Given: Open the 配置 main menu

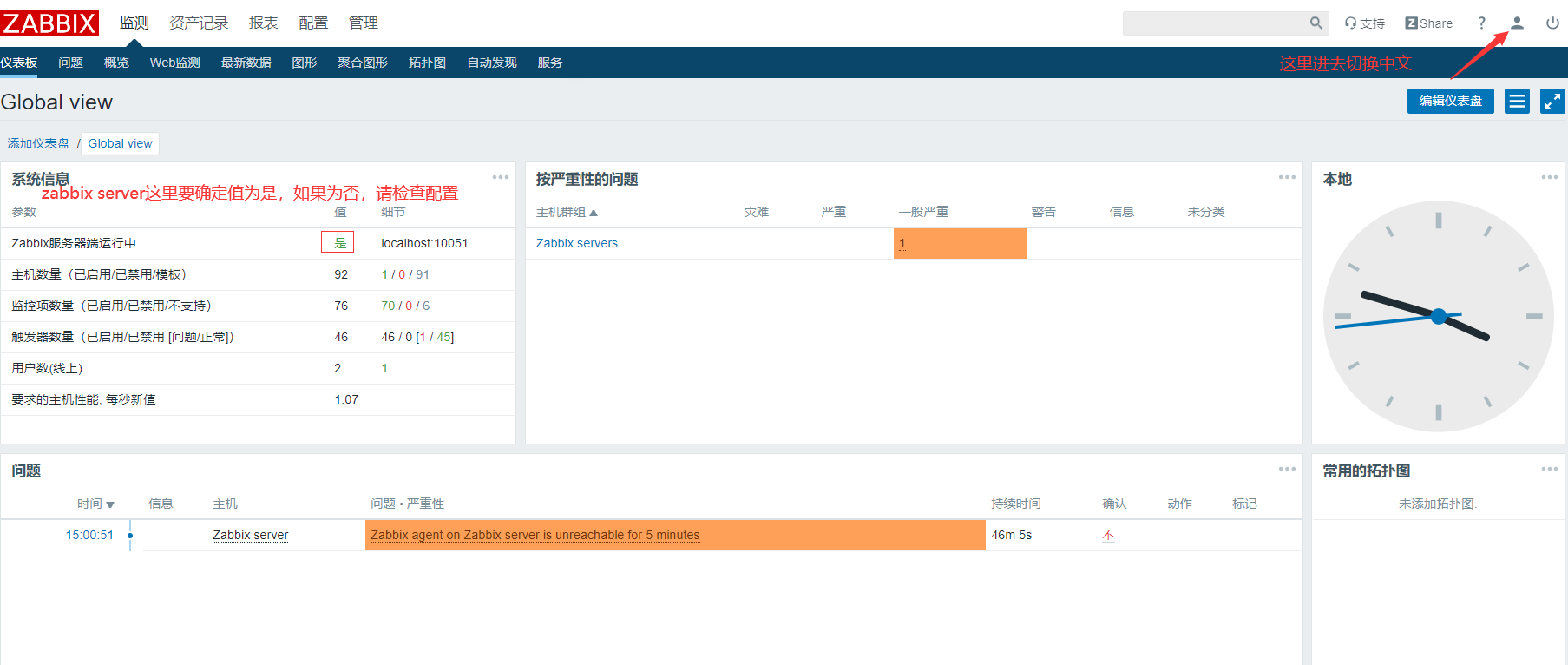Looking at the screenshot, I should pyautogui.click(x=313, y=23).
